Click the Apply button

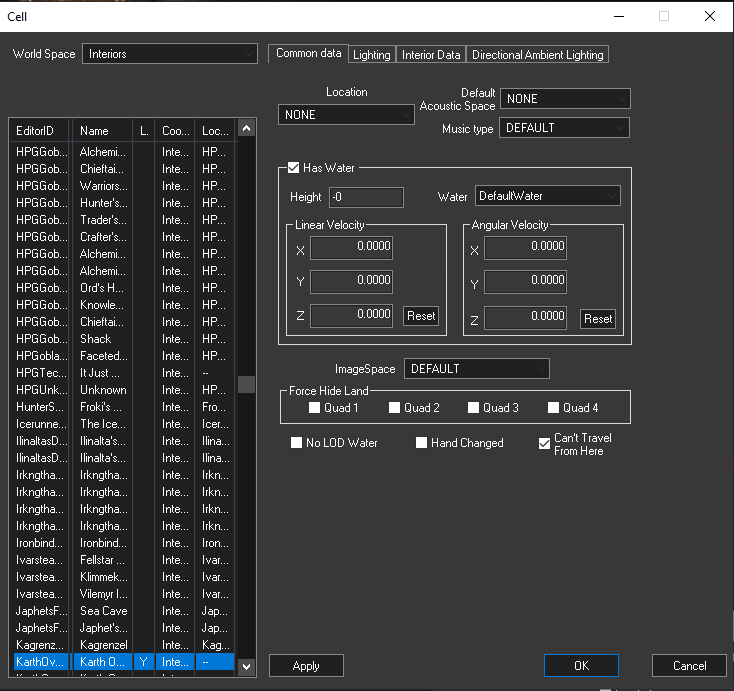[x=306, y=666]
